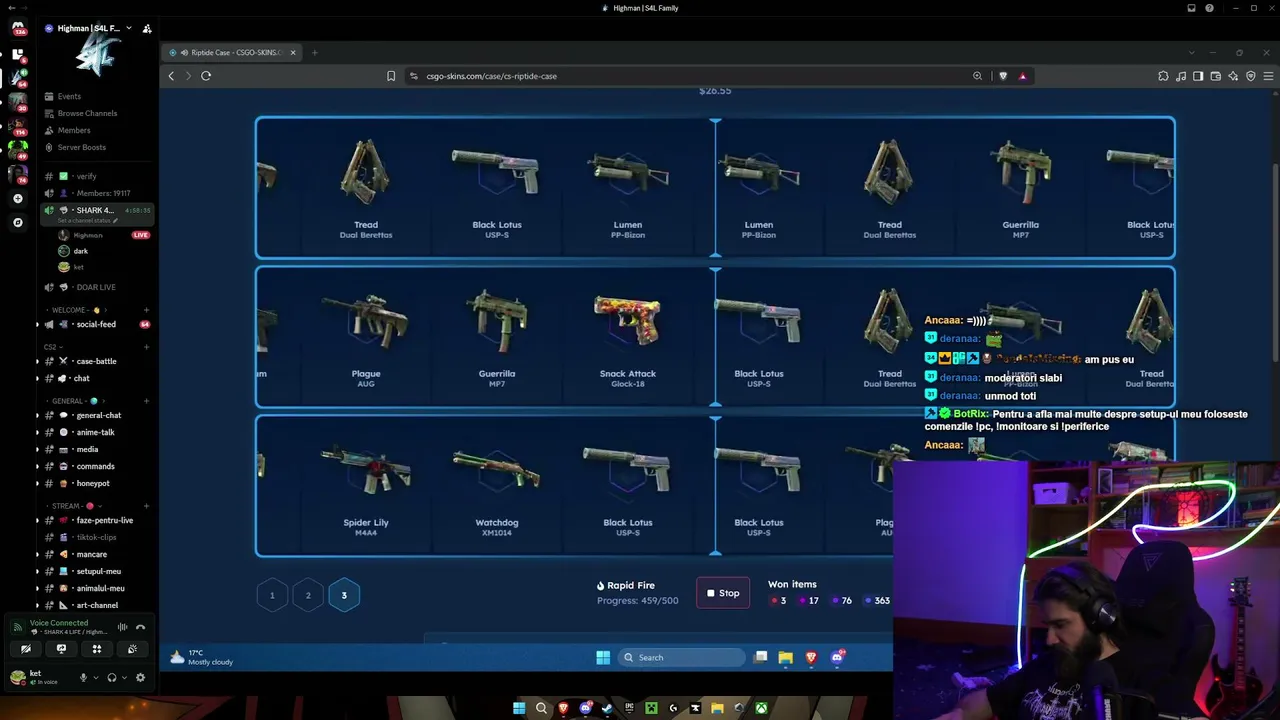Create a channel in the WELCOME category
The image size is (1280, 720).
pyautogui.click(x=146, y=310)
